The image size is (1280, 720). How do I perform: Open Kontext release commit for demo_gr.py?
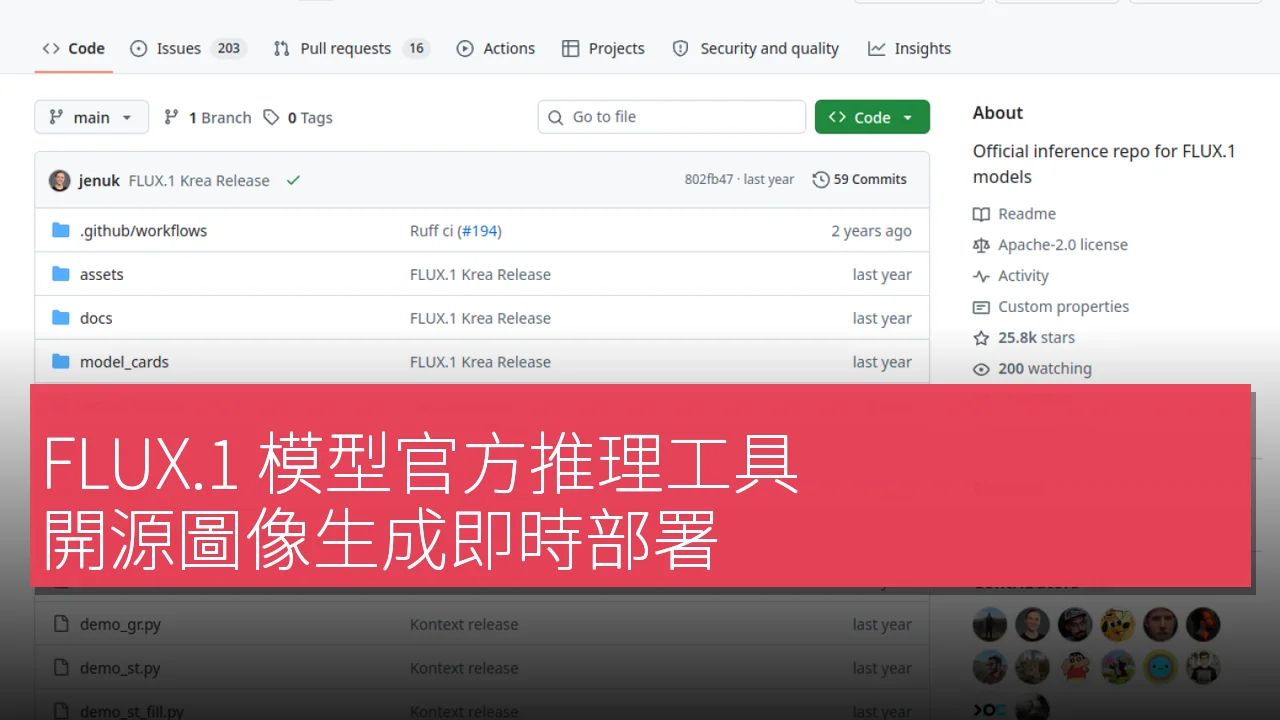click(464, 624)
